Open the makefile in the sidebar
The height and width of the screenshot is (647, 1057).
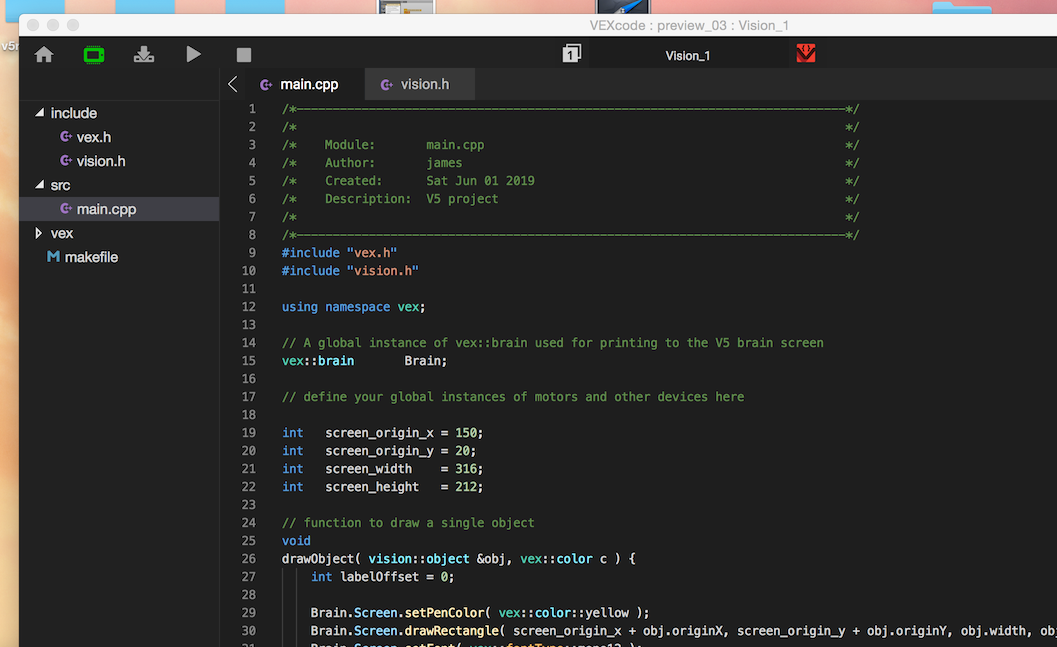point(91,257)
